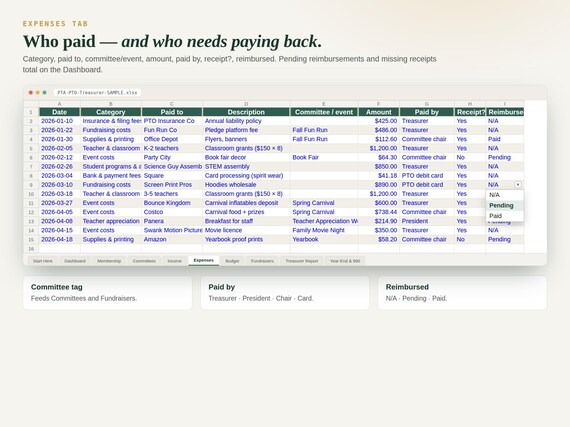This screenshot has height=427, width=570.
Task: Select the Annual liability policy cell
Action: pyautogui.click(x=246, y=121)
